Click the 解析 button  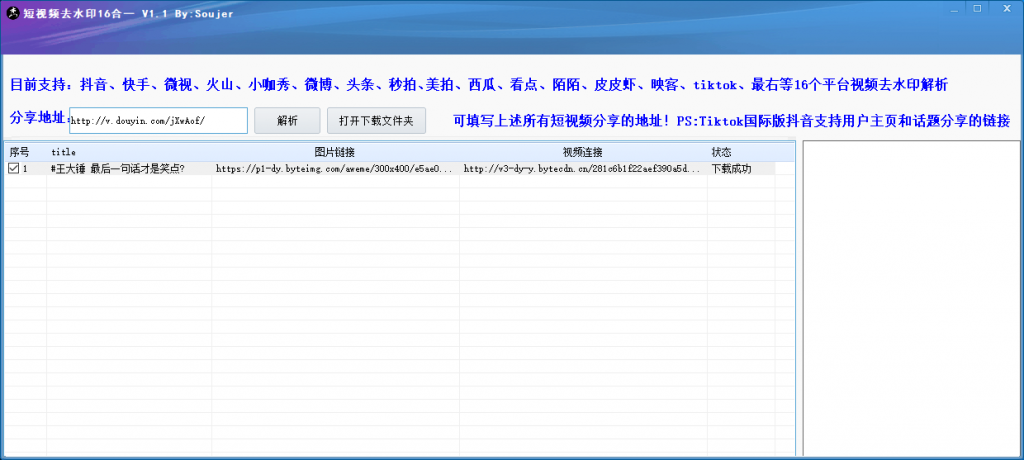(x=287, y=120)
